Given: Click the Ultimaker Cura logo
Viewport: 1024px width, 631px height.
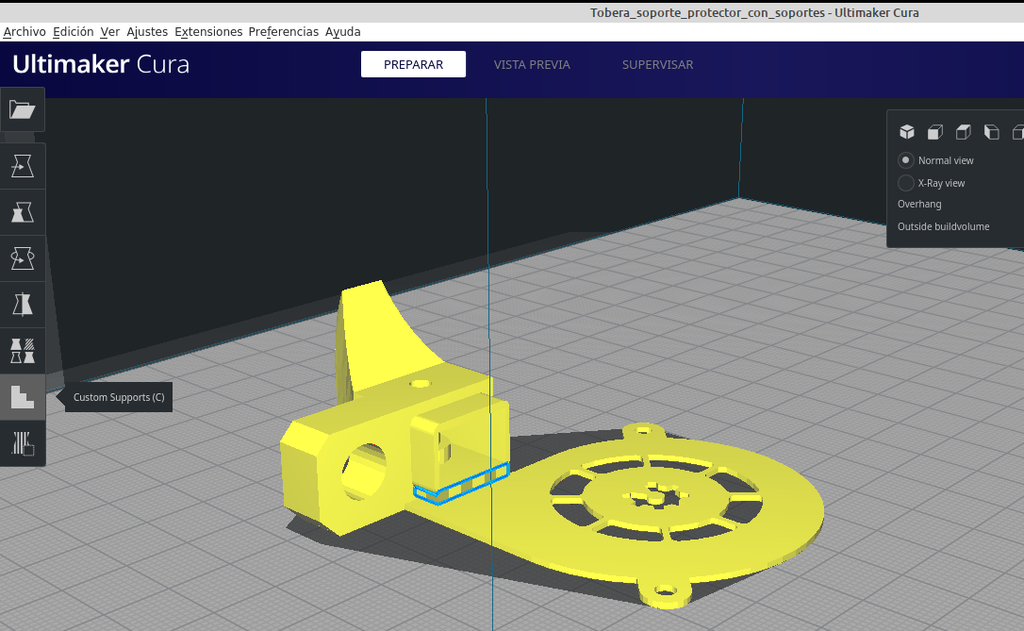Looking at the screenshot, I should (x=101, y=64).
